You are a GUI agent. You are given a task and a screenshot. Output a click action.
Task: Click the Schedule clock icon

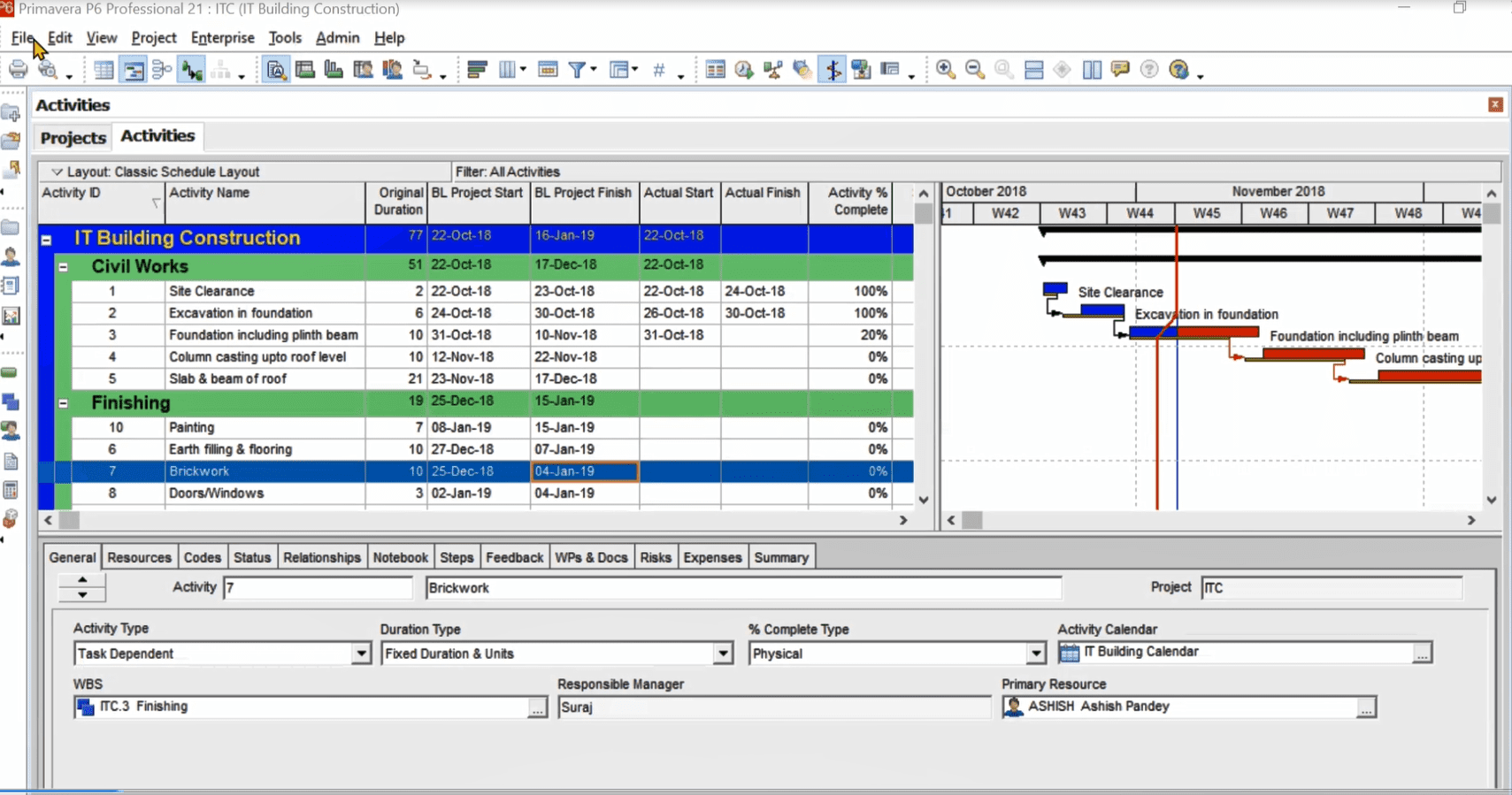coord(744,70)
